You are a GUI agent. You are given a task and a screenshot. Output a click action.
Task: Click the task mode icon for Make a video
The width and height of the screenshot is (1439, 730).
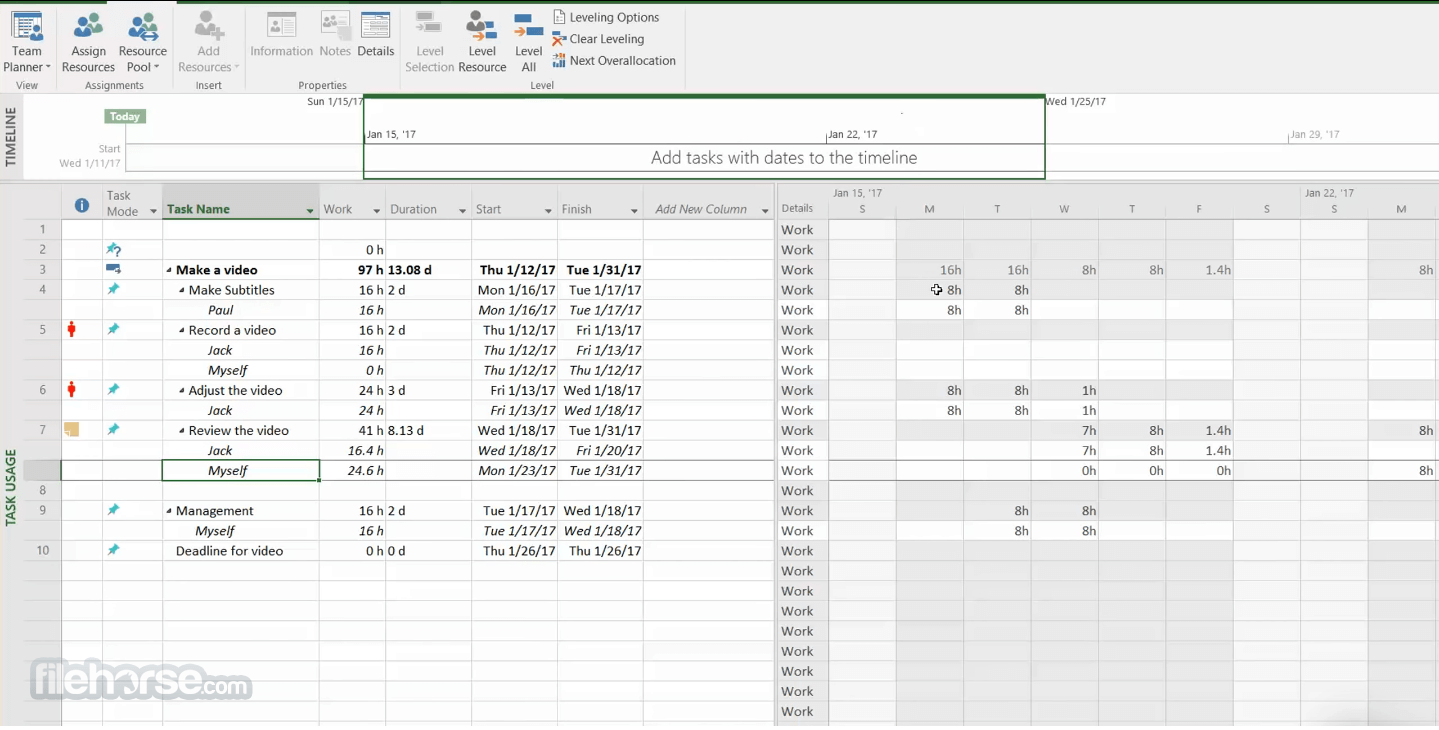(x=113, y=269)
